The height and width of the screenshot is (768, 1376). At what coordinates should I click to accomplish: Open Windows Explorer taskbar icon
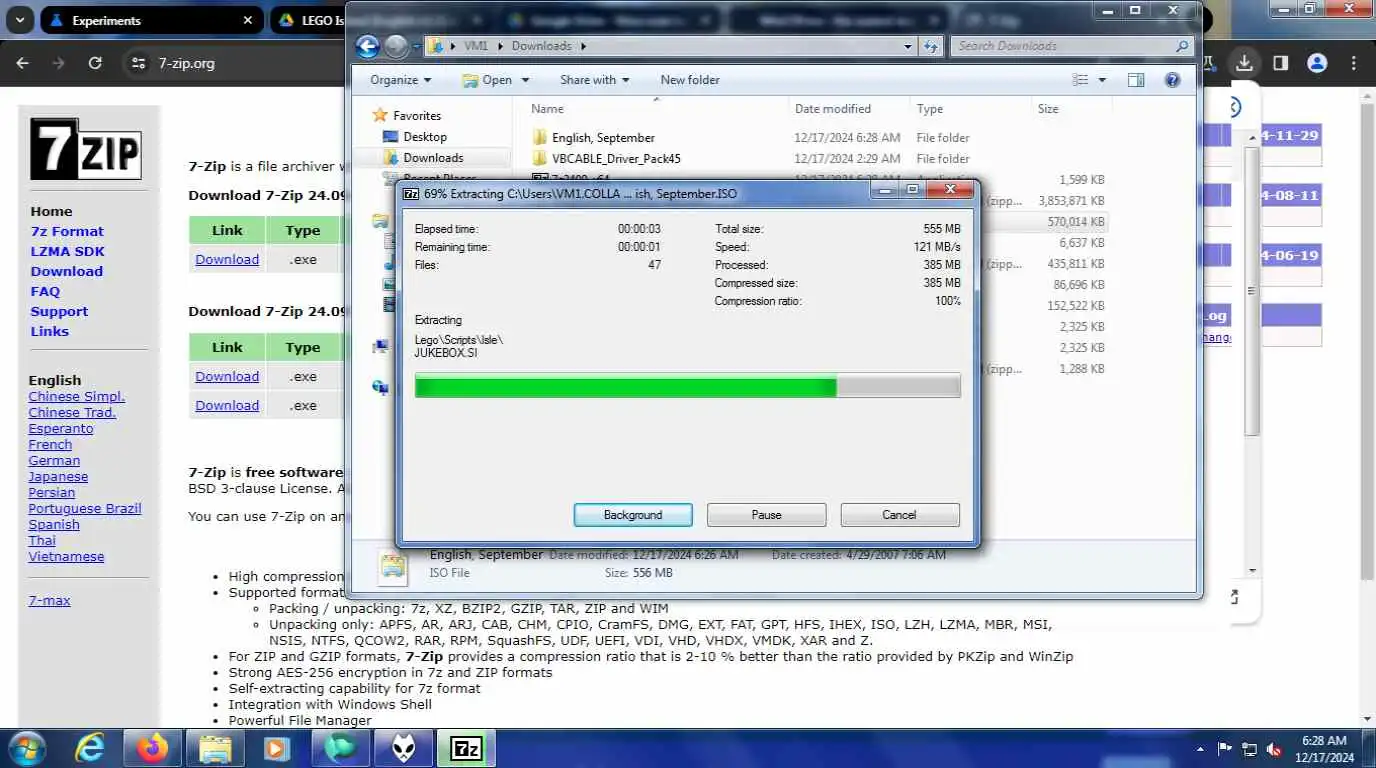215,747
